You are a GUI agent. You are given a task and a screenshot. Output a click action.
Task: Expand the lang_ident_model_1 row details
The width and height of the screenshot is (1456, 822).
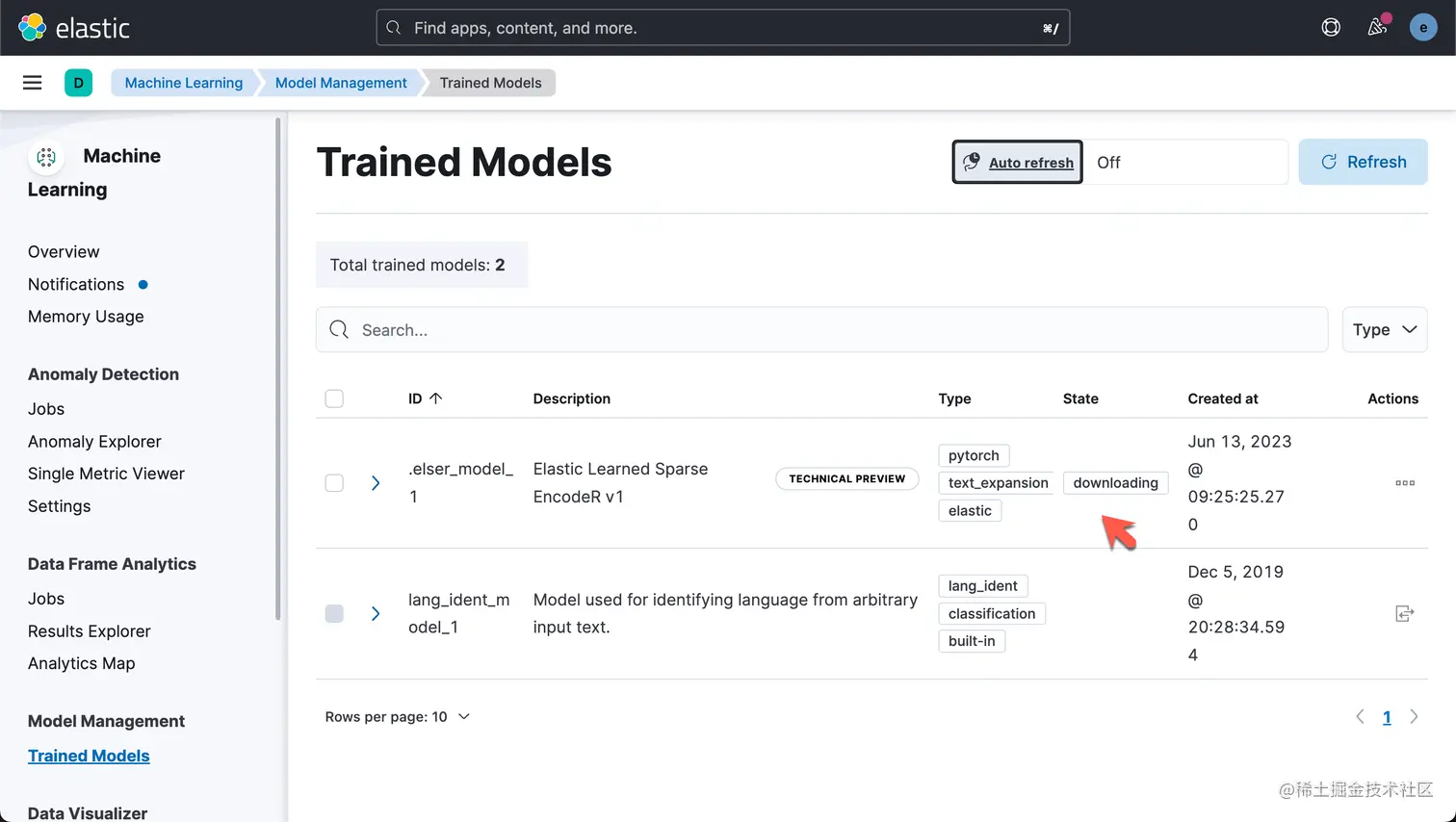point(376,613)
